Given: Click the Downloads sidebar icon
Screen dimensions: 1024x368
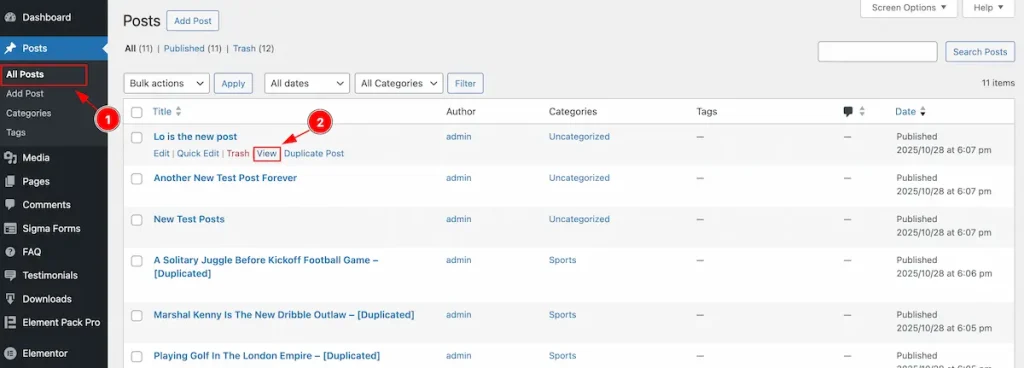Looking at the screenshot, I should click(x=10, y=299).
